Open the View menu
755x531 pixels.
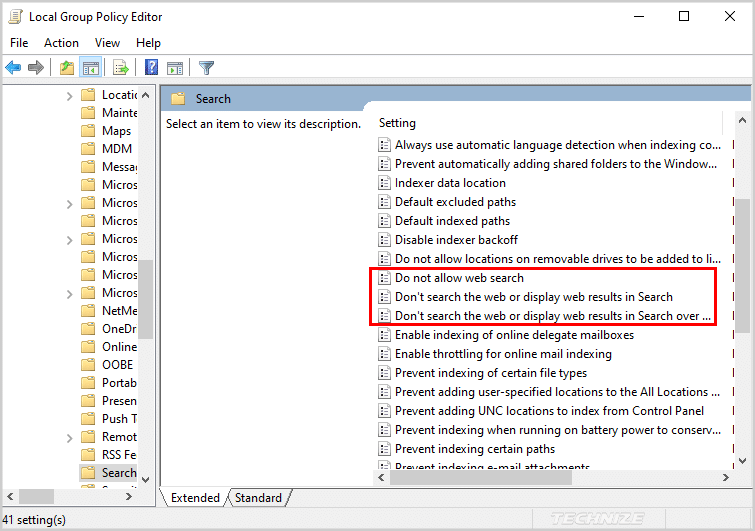coord(107,43)
